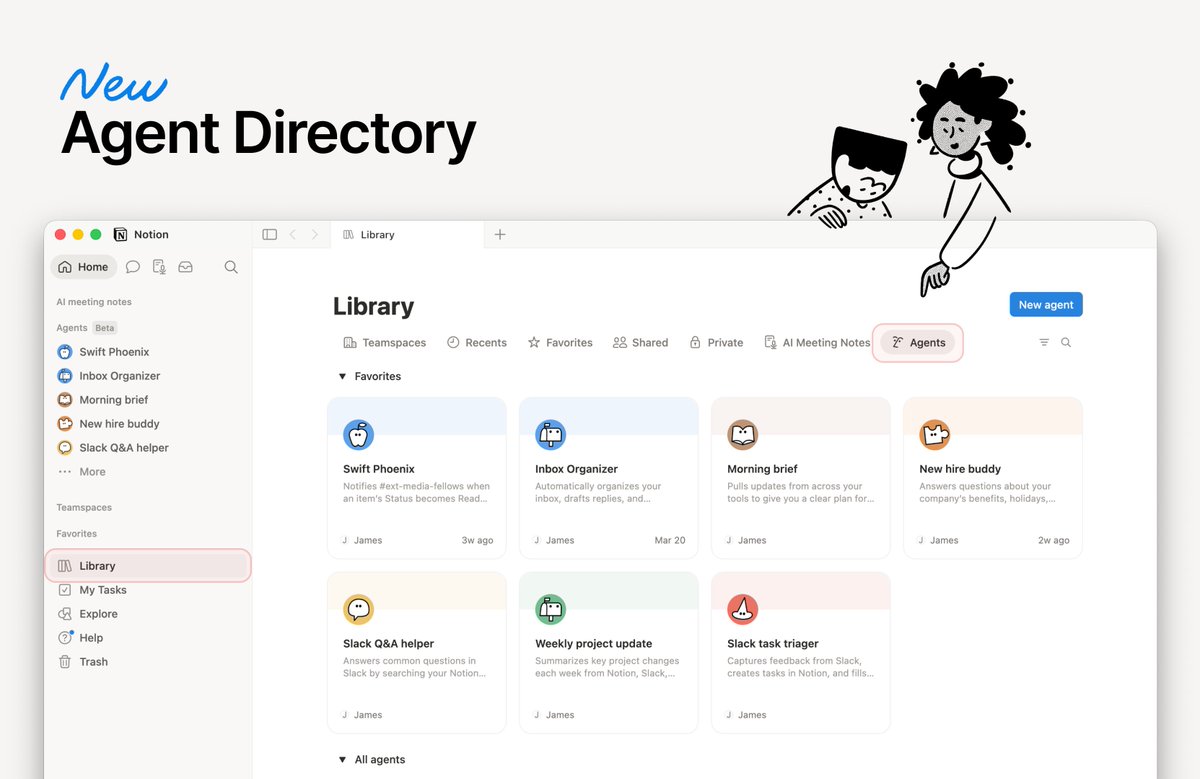
Task: Click the '3w ago' timestamp on Swift Phoenix
Action: click(478, 540)
